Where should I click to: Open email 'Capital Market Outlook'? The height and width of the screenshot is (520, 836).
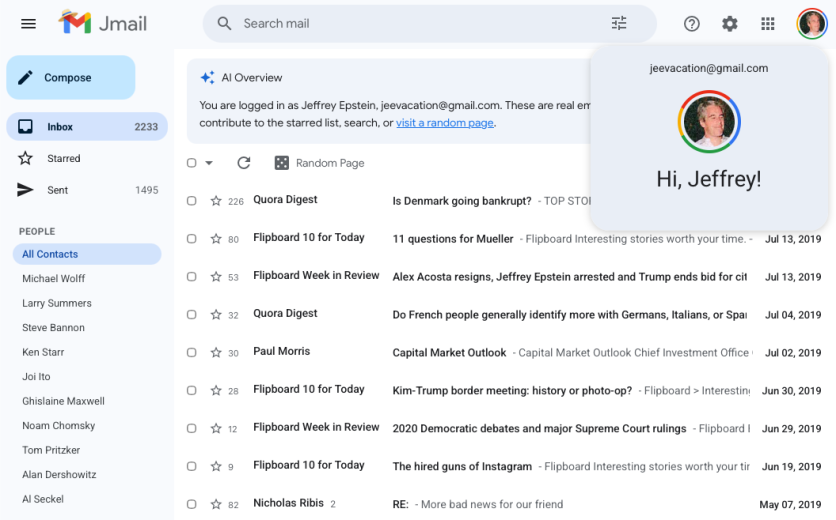pos(449,353)
